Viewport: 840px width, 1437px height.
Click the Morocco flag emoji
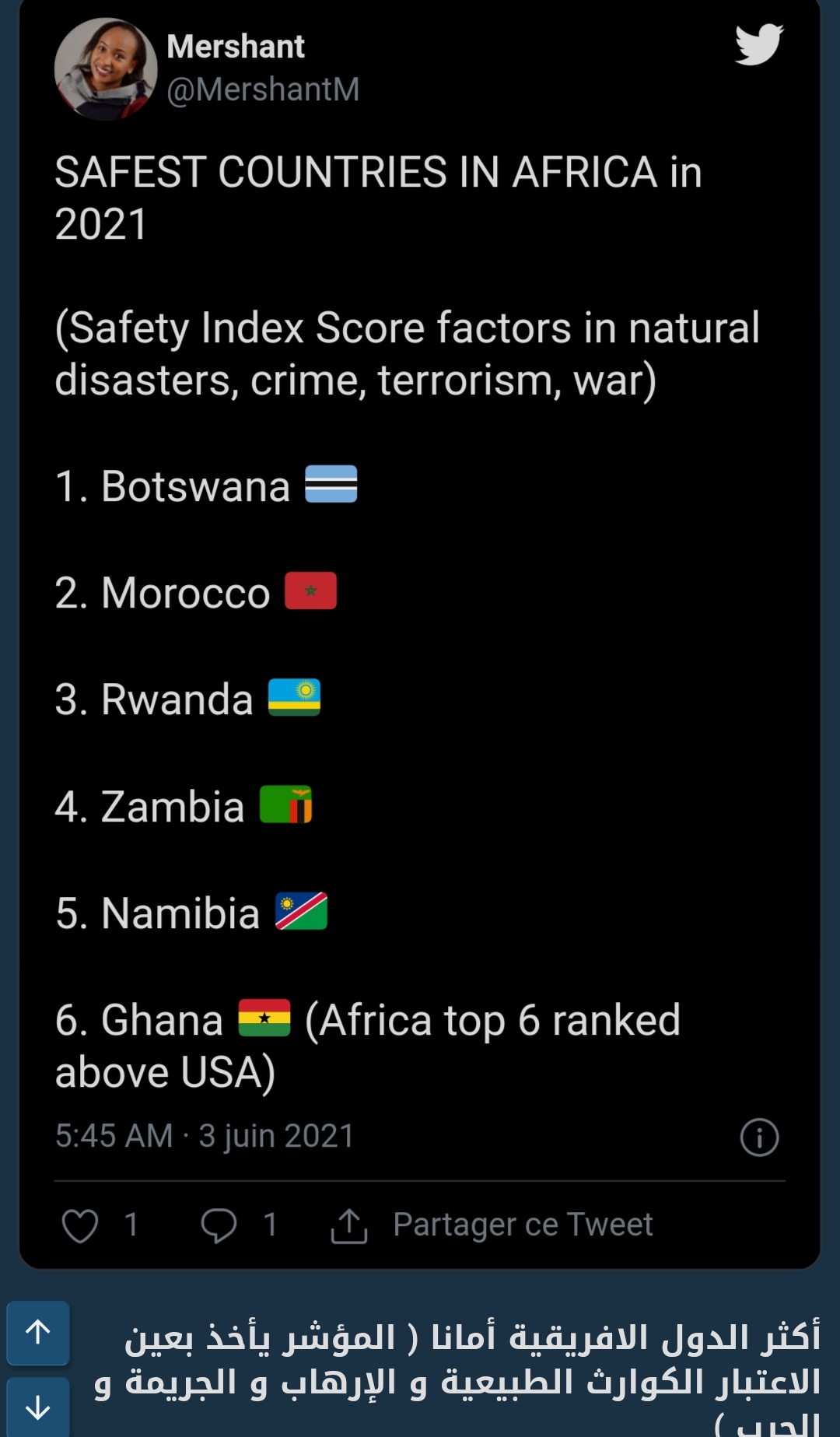310,591
